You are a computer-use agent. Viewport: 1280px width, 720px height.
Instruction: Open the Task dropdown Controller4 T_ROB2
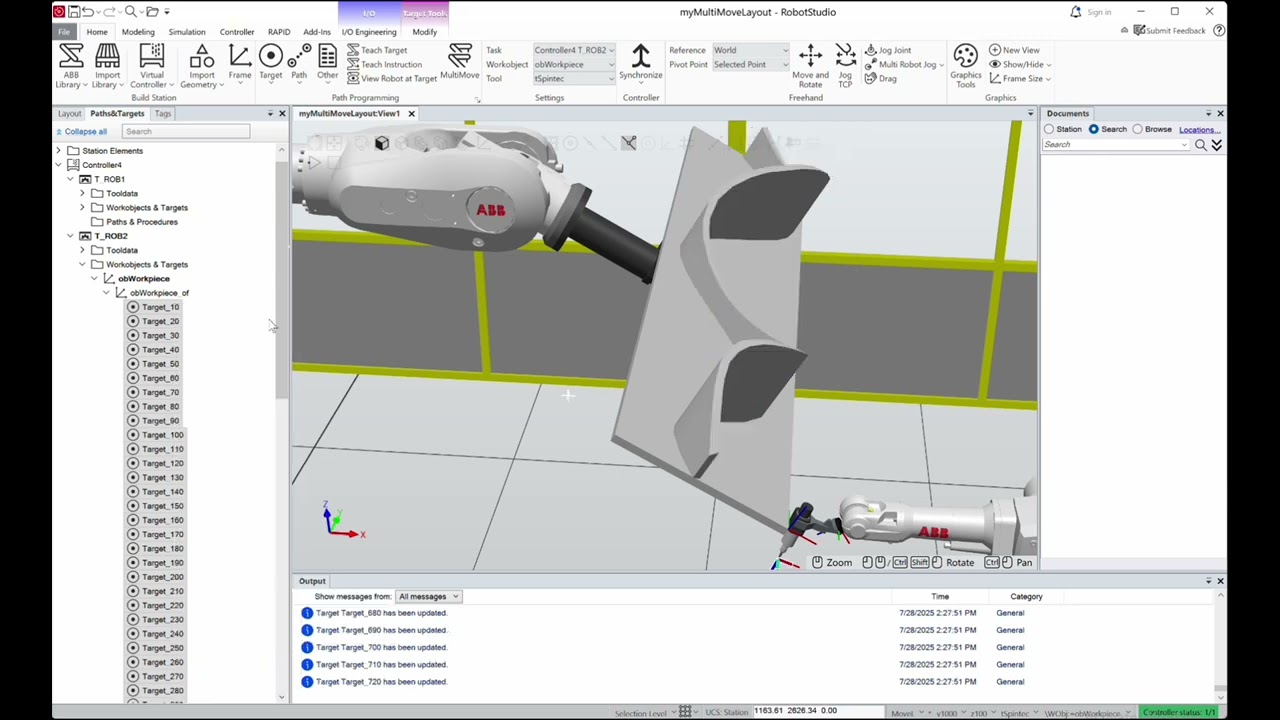click(574, 50)
